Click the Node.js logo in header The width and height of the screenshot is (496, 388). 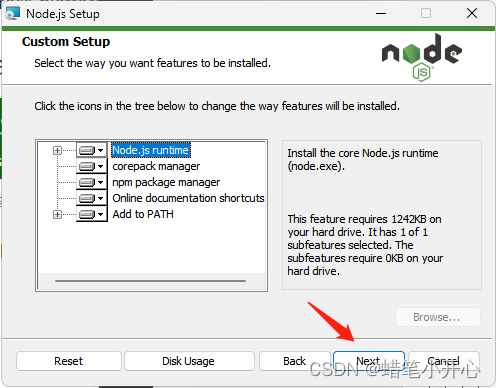pos(422,57)
